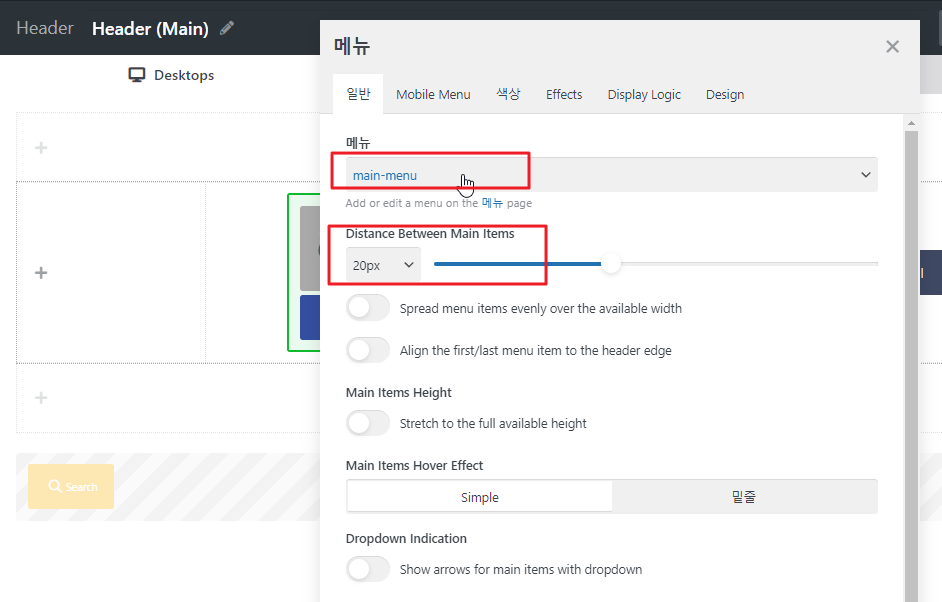Click the Distance Between Main Items slider handle

610,264
